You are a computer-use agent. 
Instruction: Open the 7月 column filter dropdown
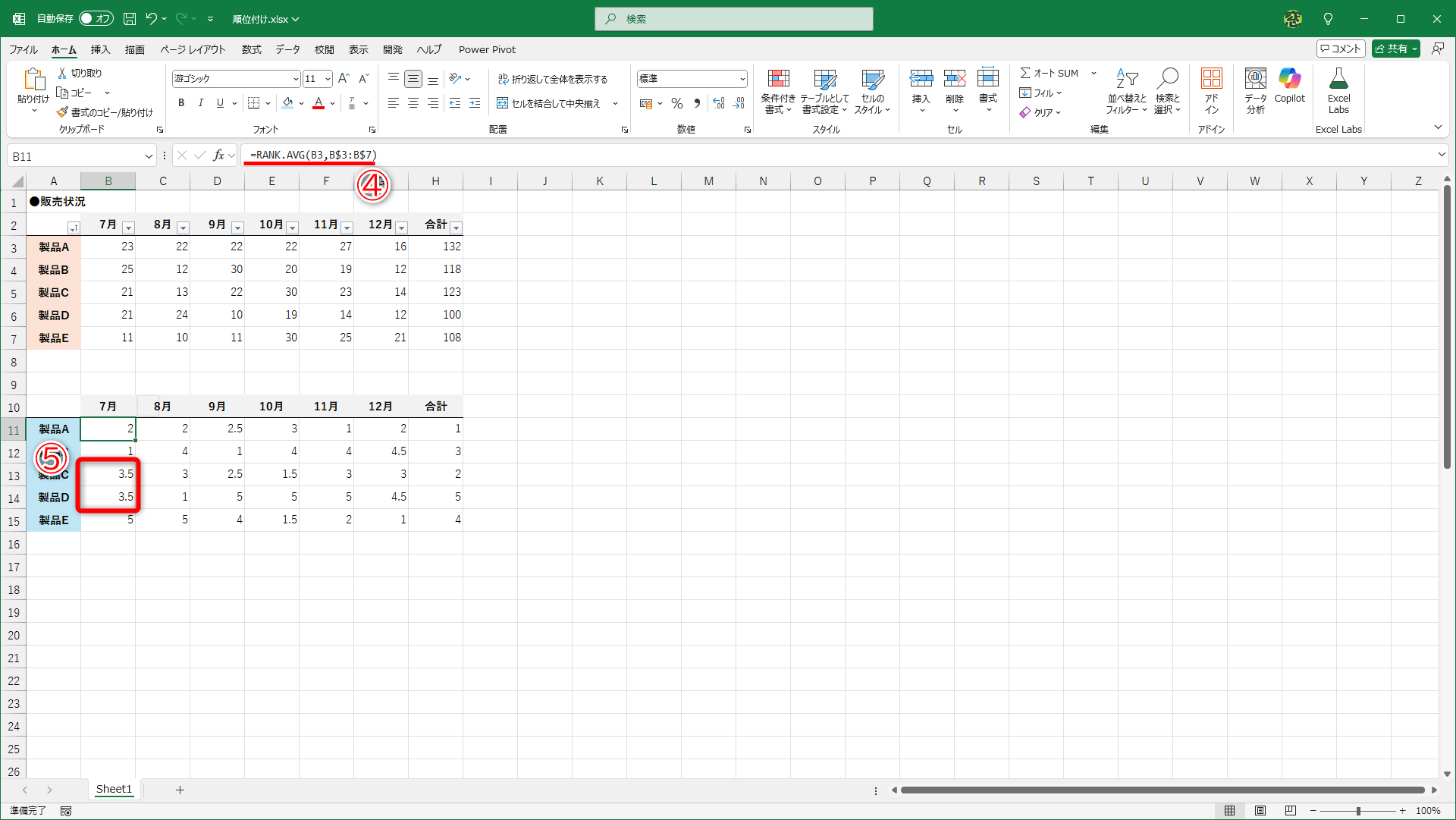128,228
